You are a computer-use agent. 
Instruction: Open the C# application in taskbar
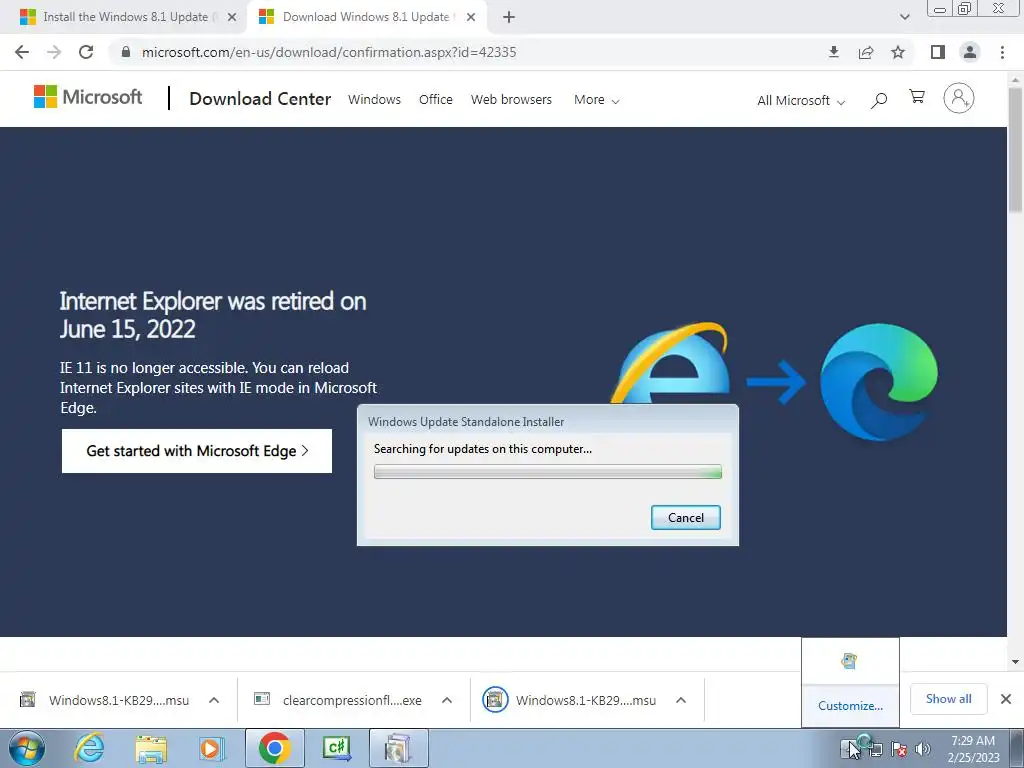[337, 748]
